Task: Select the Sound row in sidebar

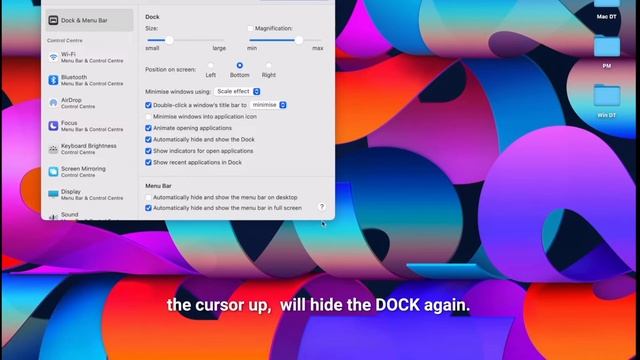Action: [89, 216]
